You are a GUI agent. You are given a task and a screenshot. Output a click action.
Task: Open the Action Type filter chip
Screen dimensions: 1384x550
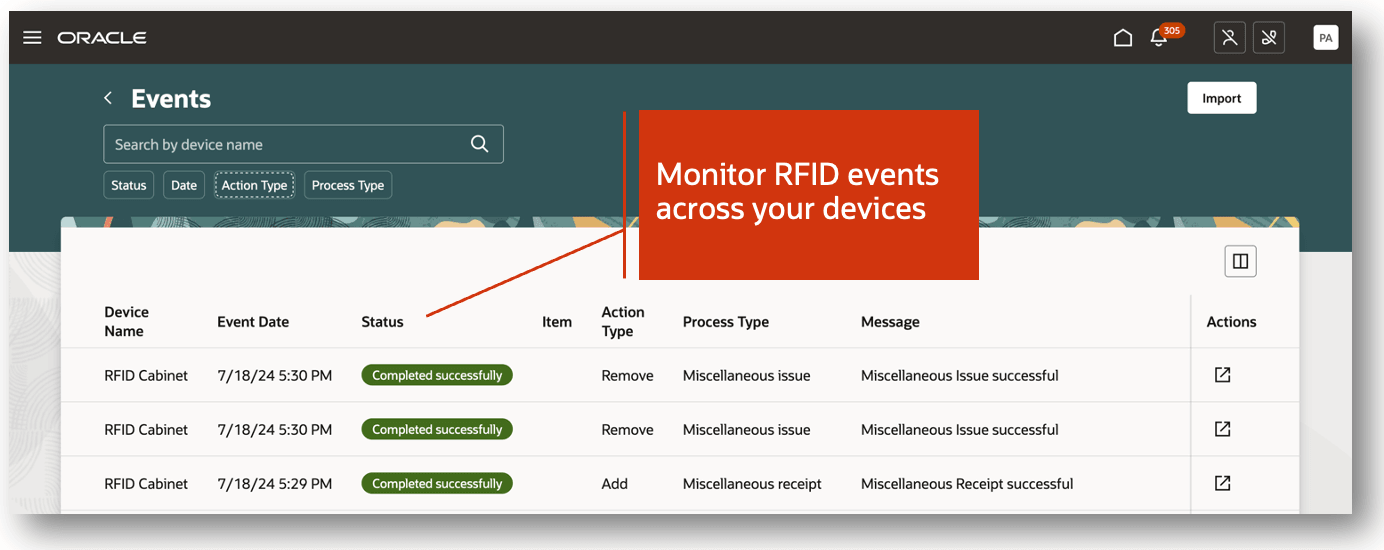tap(254, 185)
